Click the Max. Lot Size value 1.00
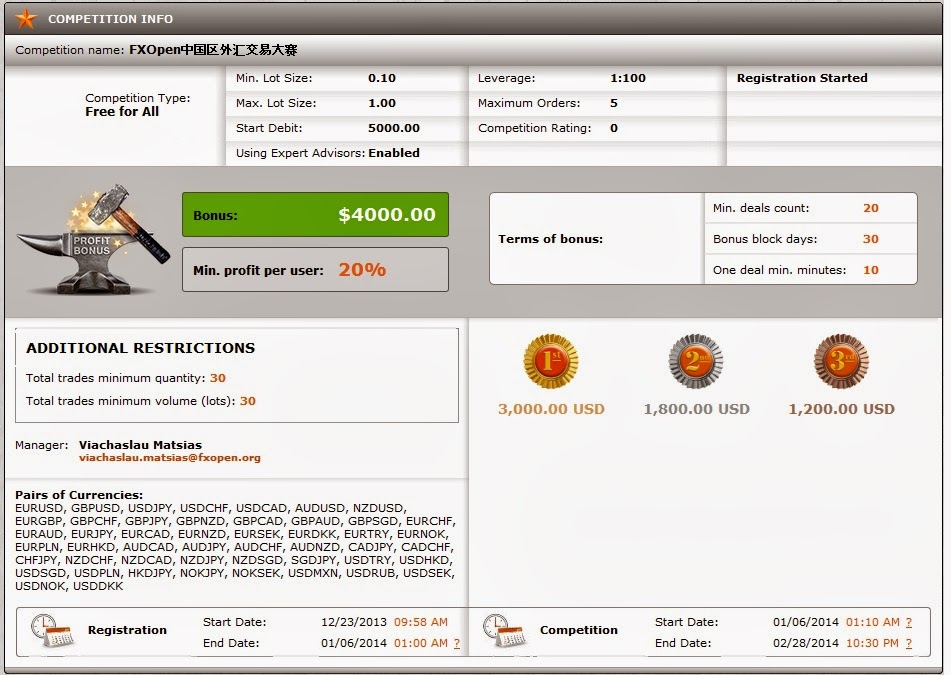Viewport: 951px width, 675px height. (x=381, y=103)
